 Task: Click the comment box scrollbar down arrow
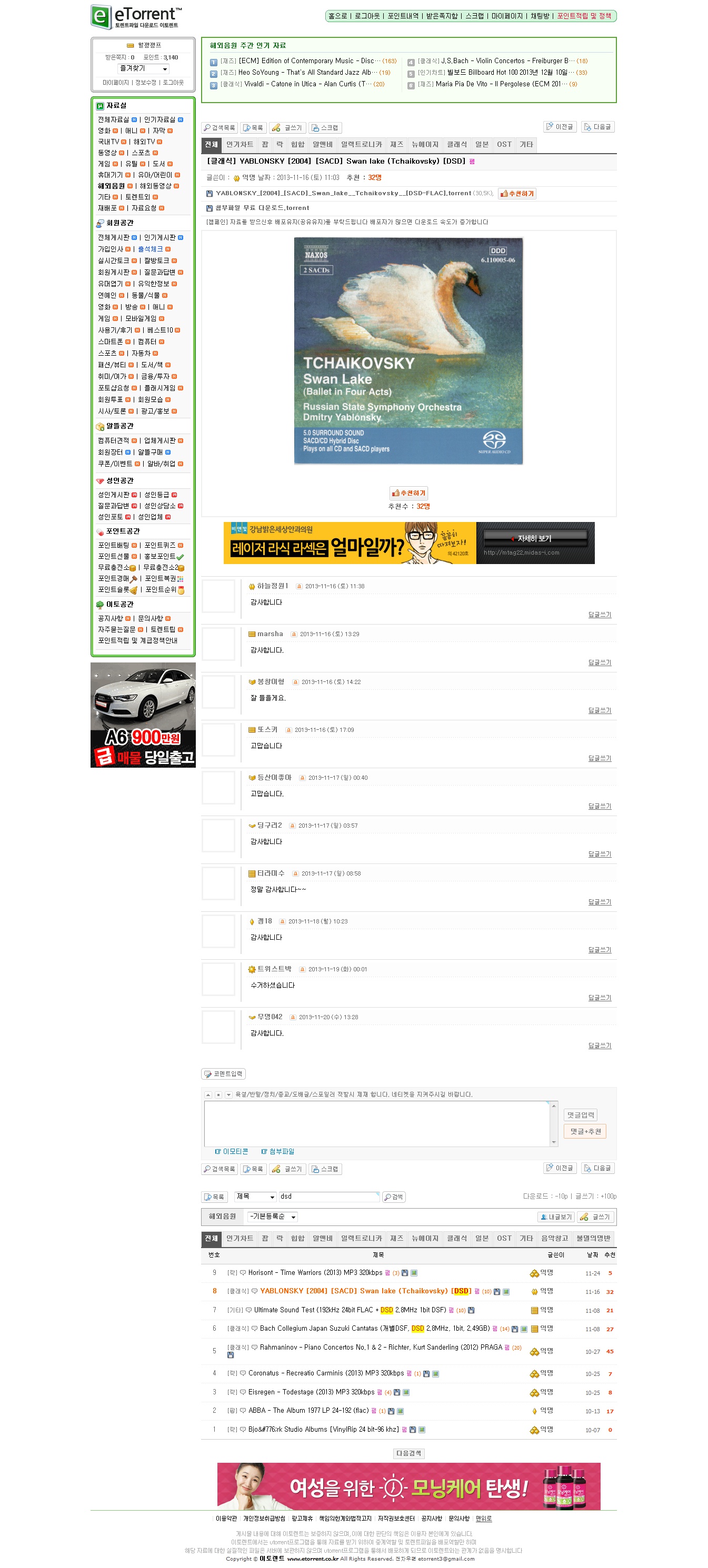[x=553, y=1142]
